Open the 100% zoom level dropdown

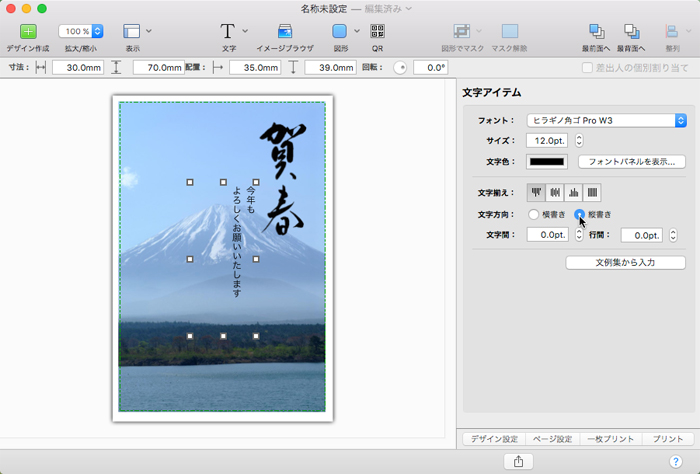point(81,32)
